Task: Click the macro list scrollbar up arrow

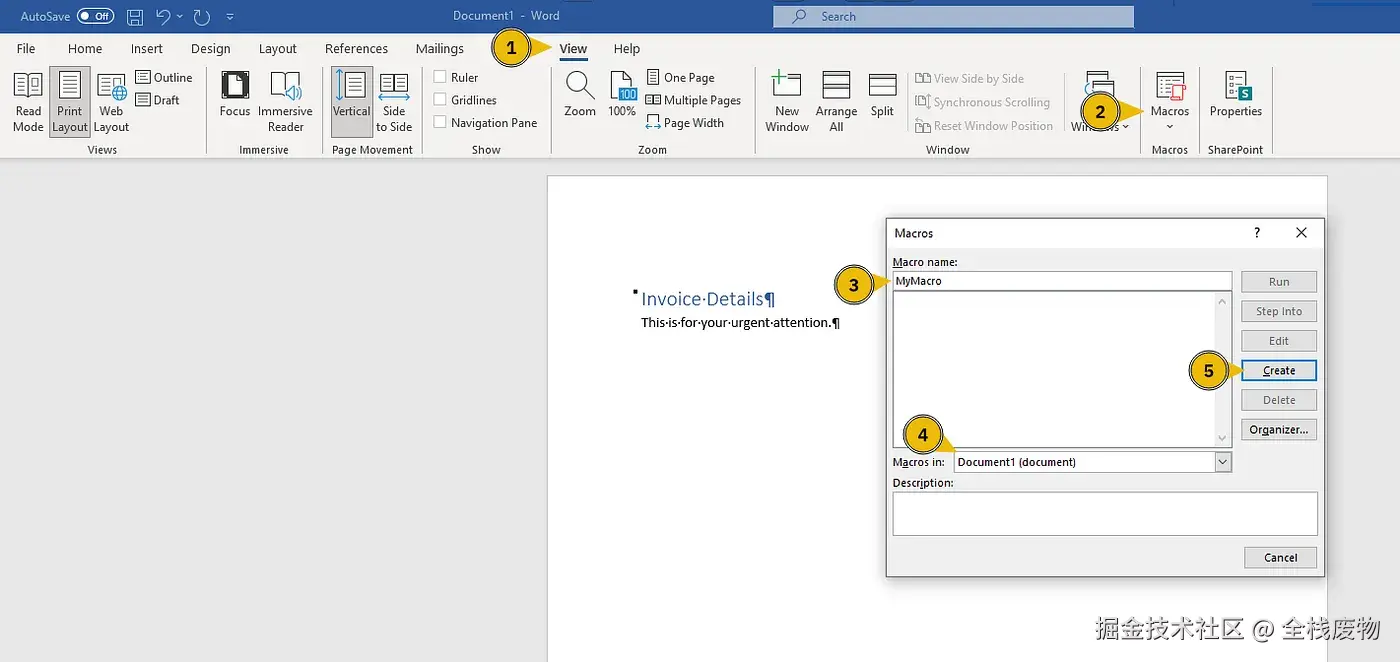Action: 1222,300
